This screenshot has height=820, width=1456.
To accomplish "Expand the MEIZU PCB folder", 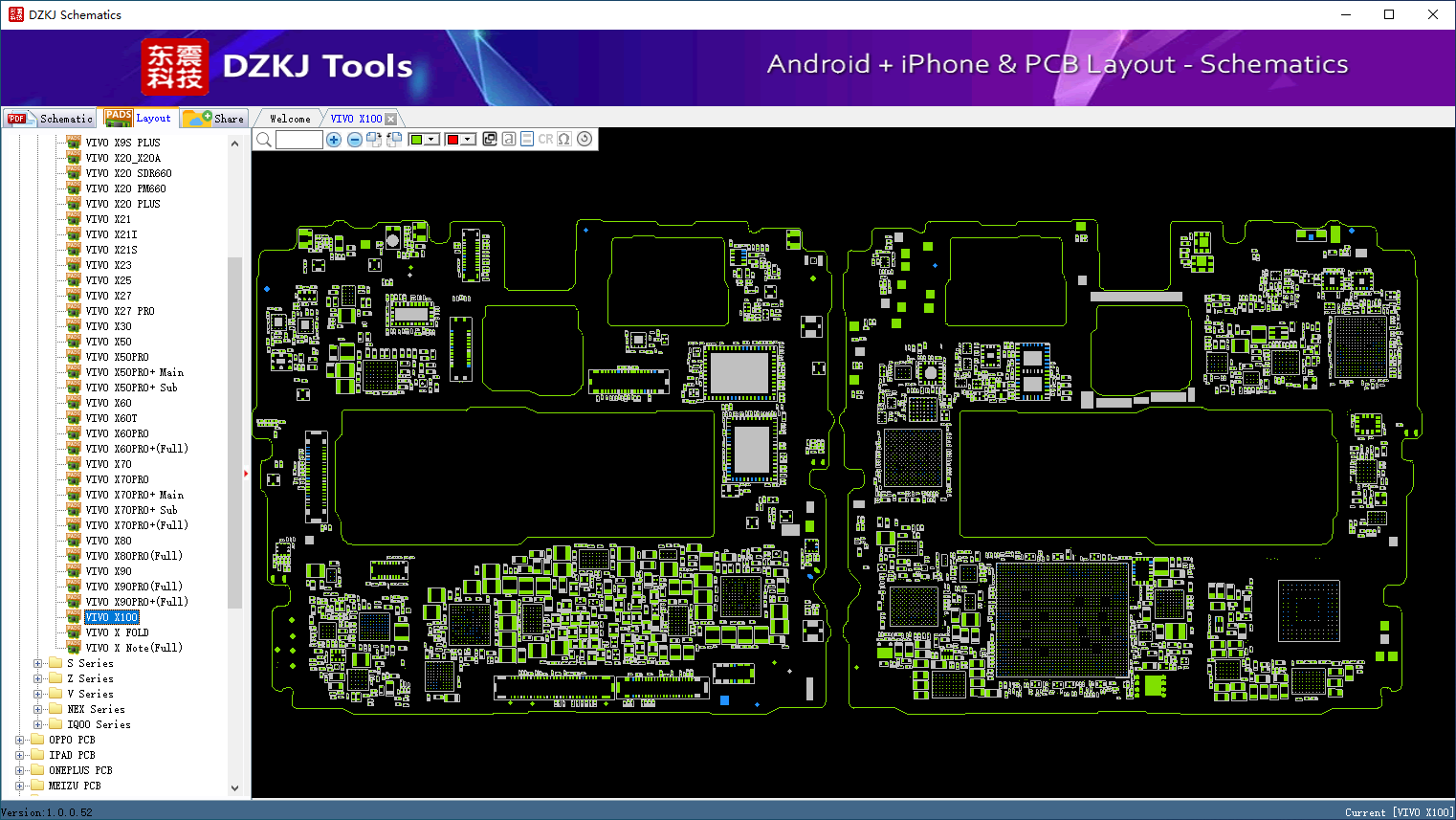I will coord(20,786).
